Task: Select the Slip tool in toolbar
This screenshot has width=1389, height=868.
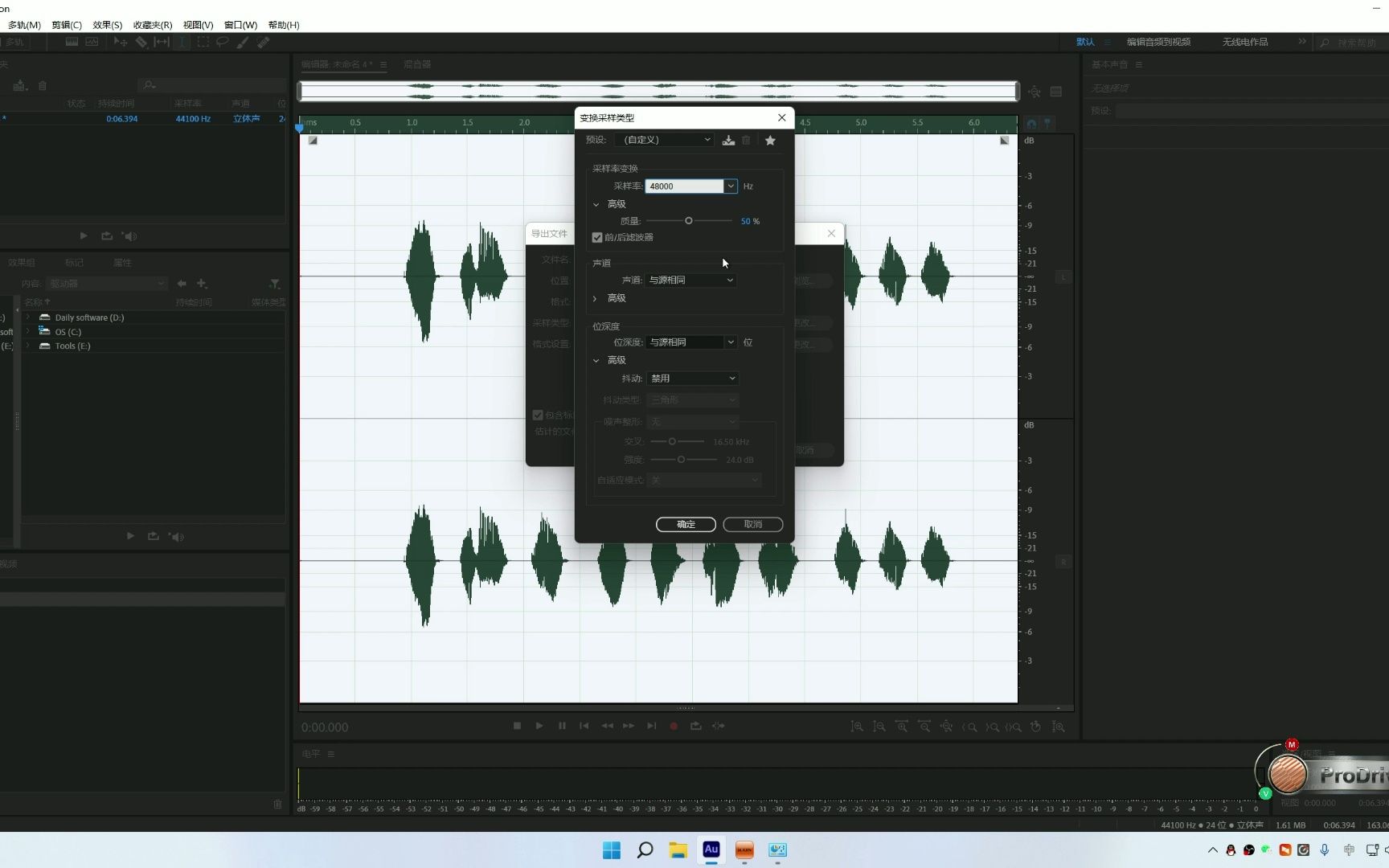Action: point(162,42)
